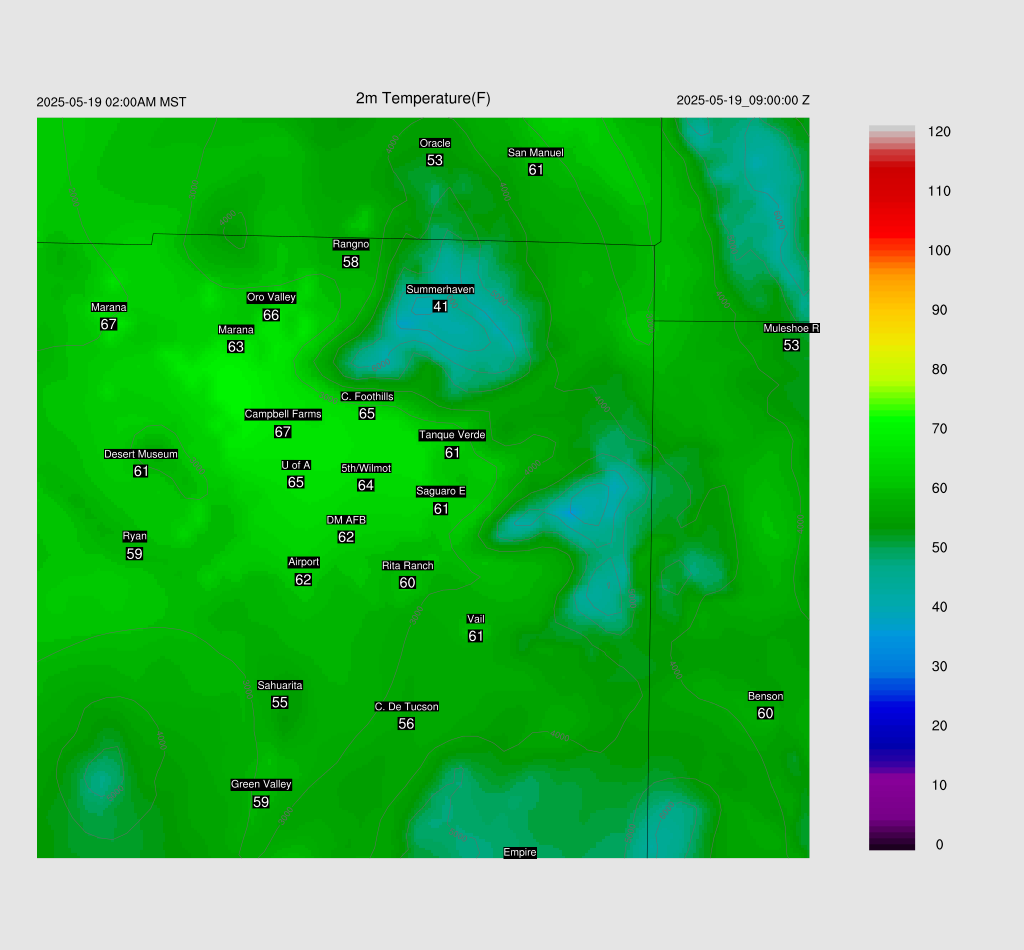Image resolution: width=1024 pixels, height=950 pixels.
Task: Click DM AFB's temperature value 62
Action: click(346, 537)
